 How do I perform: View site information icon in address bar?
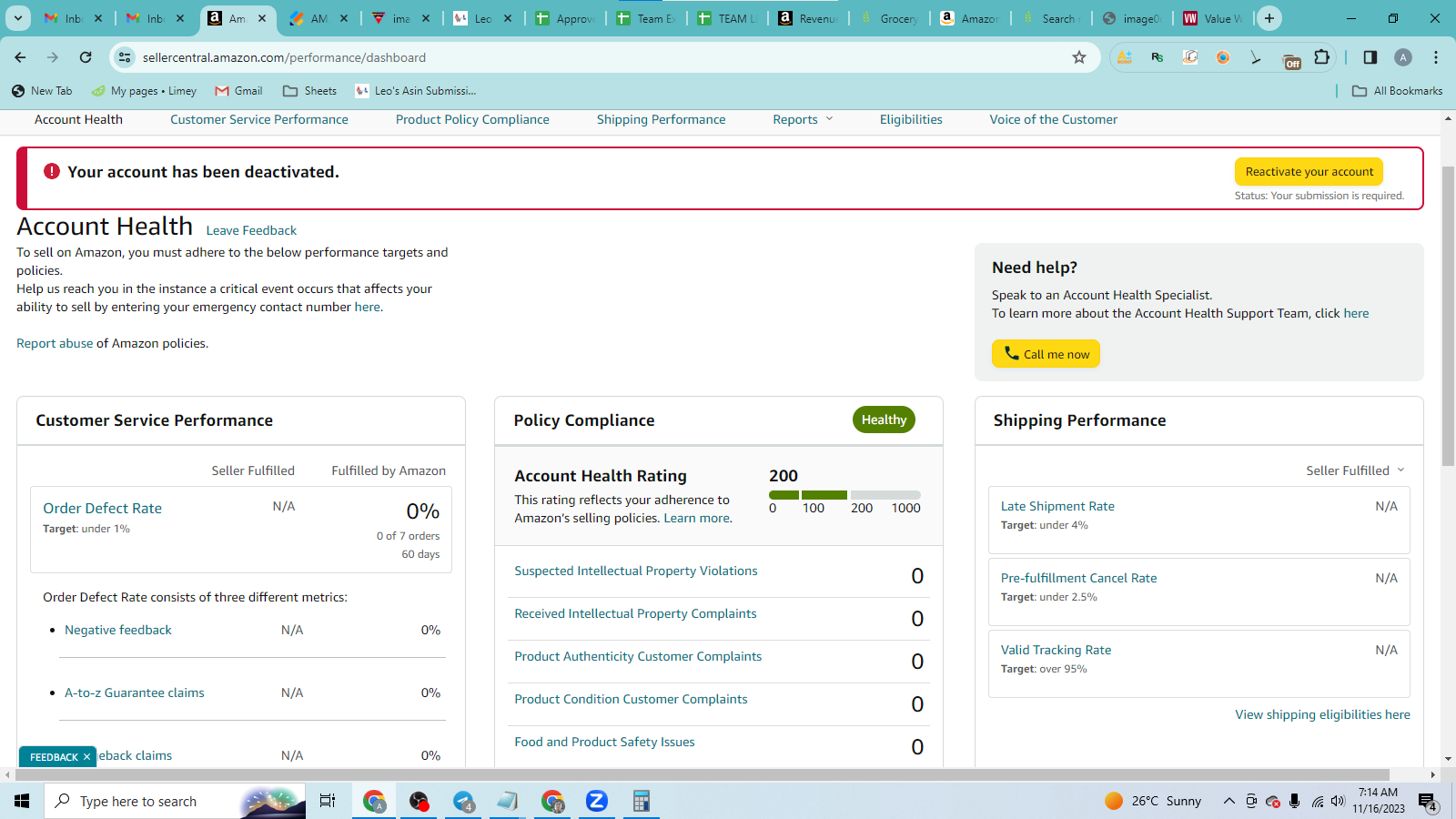coord(125,57)
